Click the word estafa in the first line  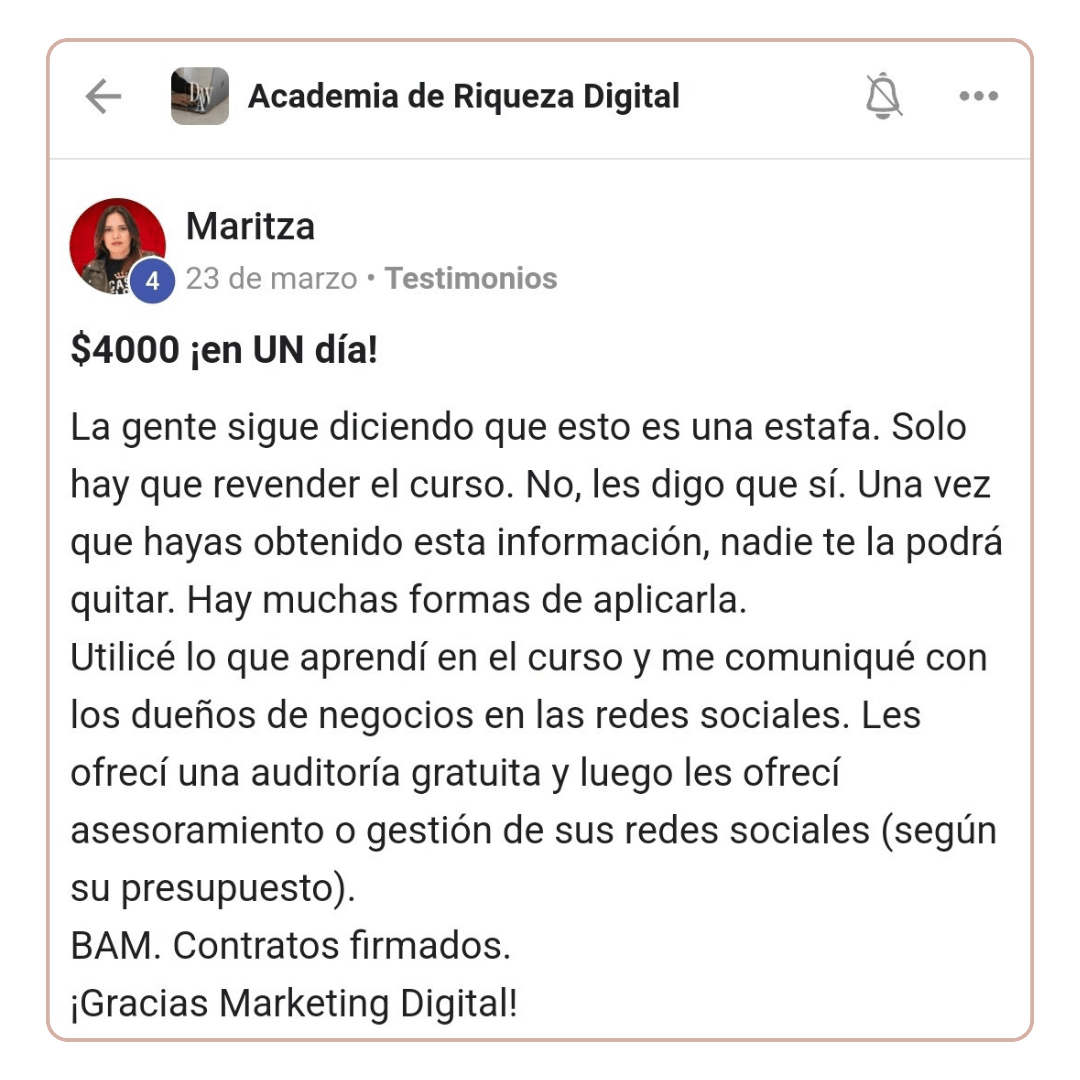pyautogui.click(x=822, y=427)
